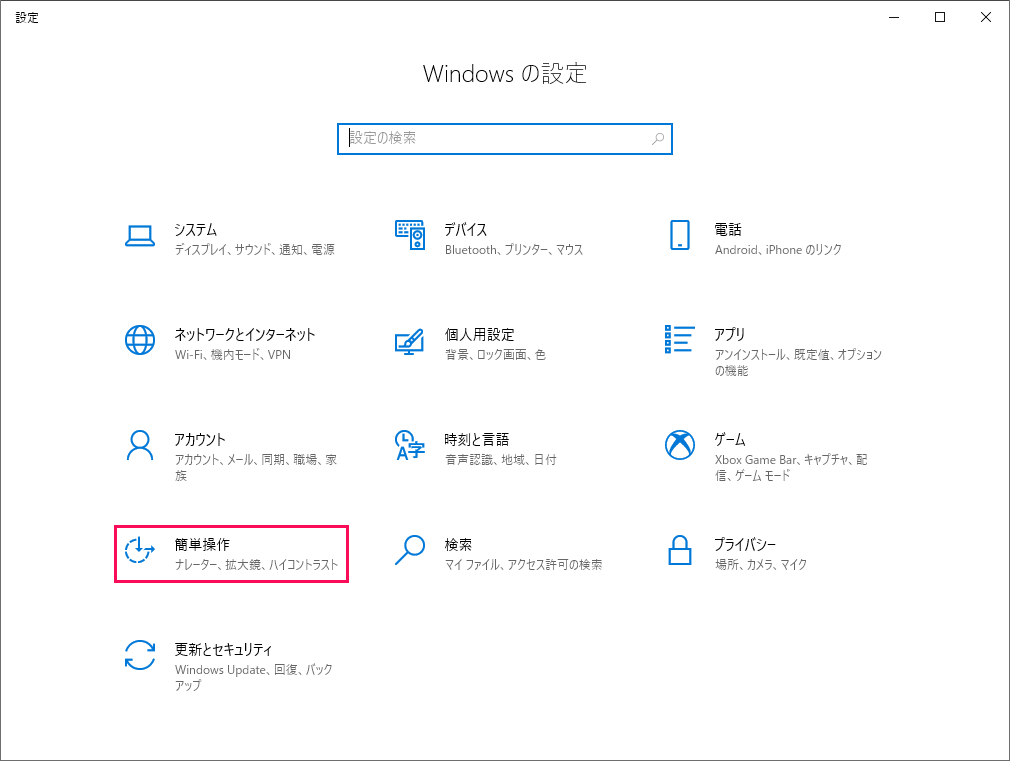
Task: Open the ゲーム Xbox icon
Action: (680, 445)
